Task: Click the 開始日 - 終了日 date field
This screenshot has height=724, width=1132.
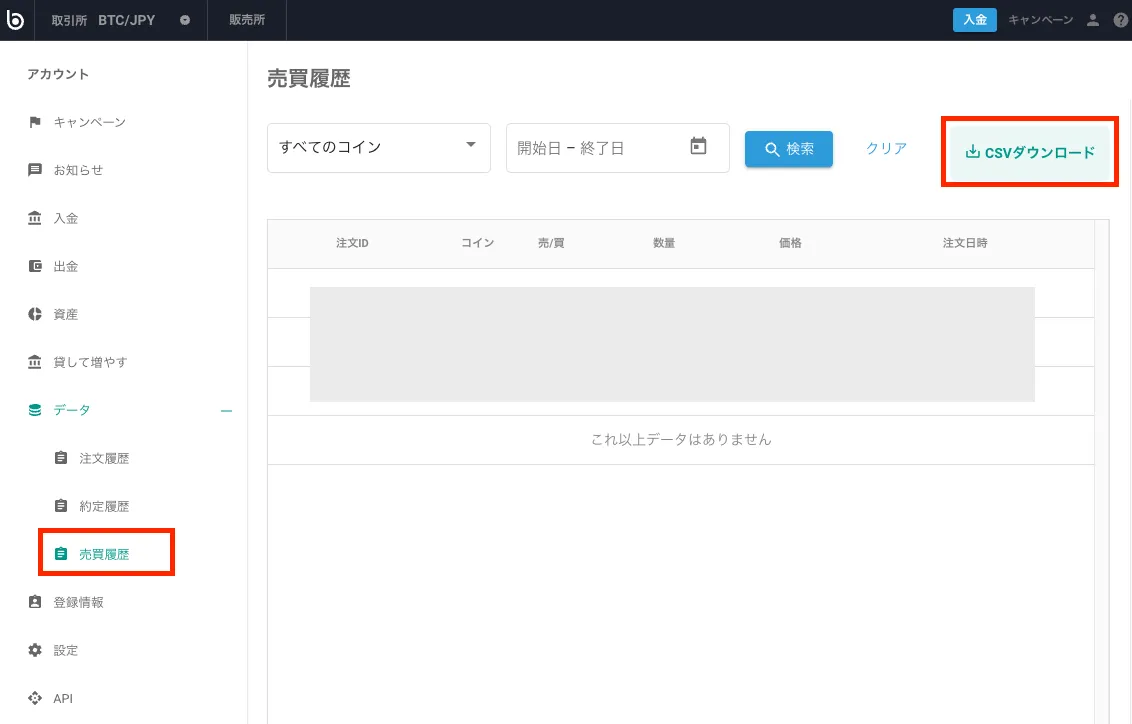Action: 595,148
